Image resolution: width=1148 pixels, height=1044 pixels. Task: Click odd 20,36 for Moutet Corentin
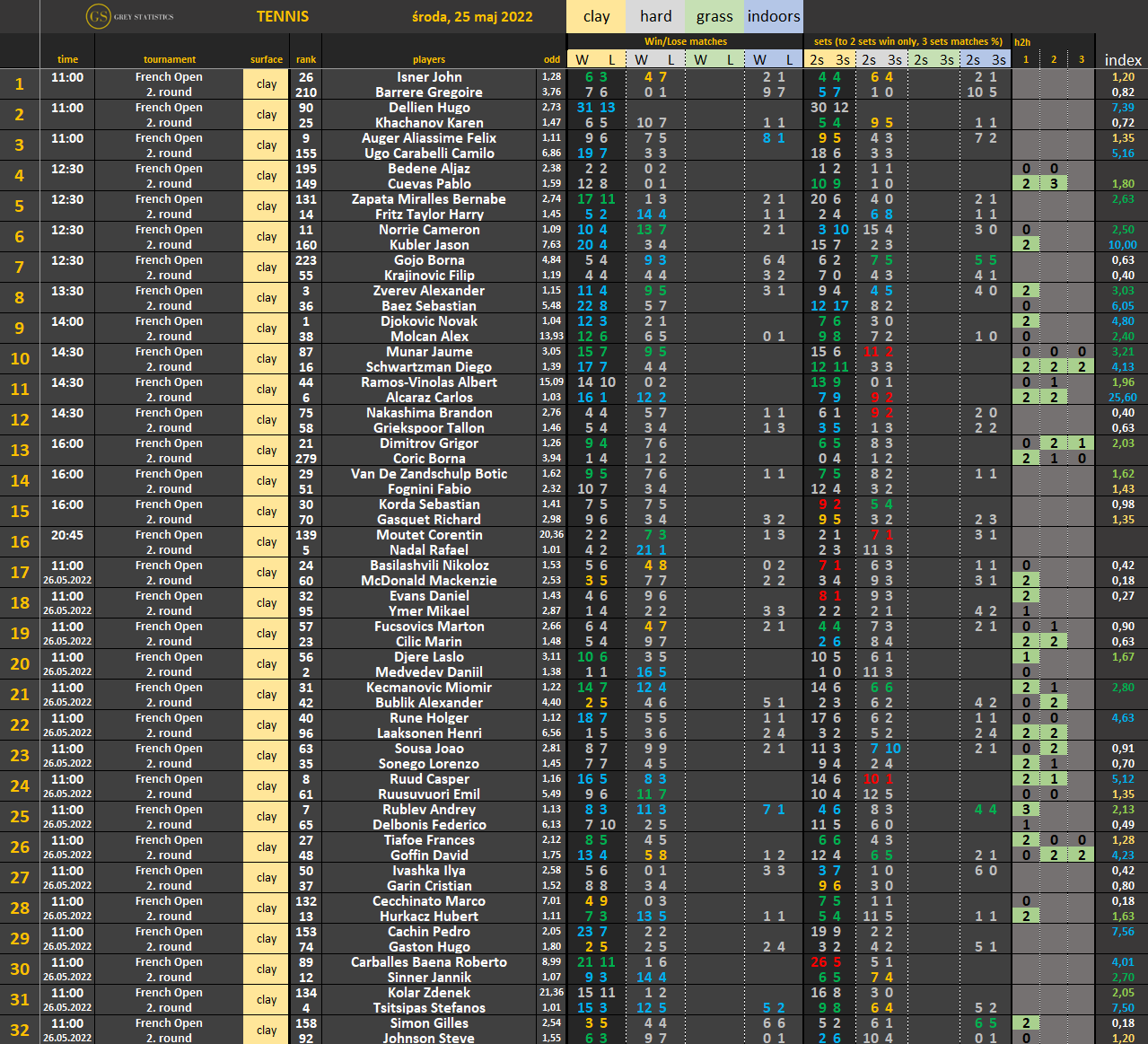click(x=552, y=535)
